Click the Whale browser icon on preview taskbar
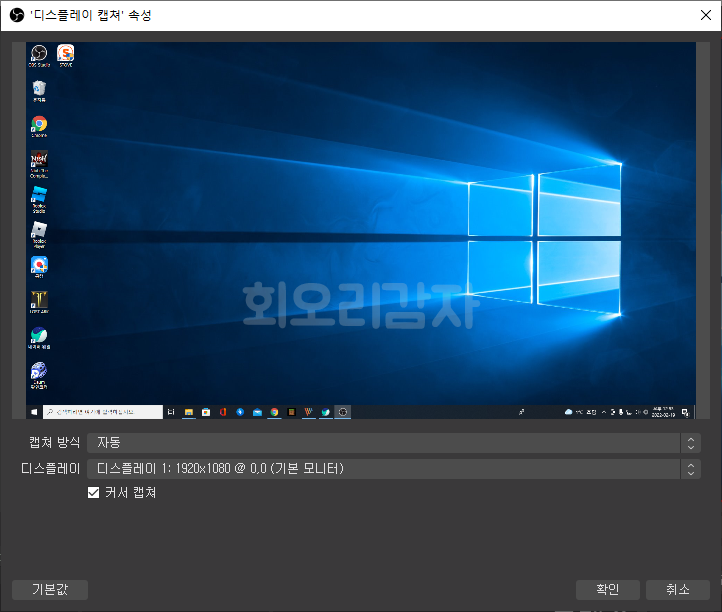Image resolution: width=722 pixels, height=612 pixels. [x=326, y=412]
